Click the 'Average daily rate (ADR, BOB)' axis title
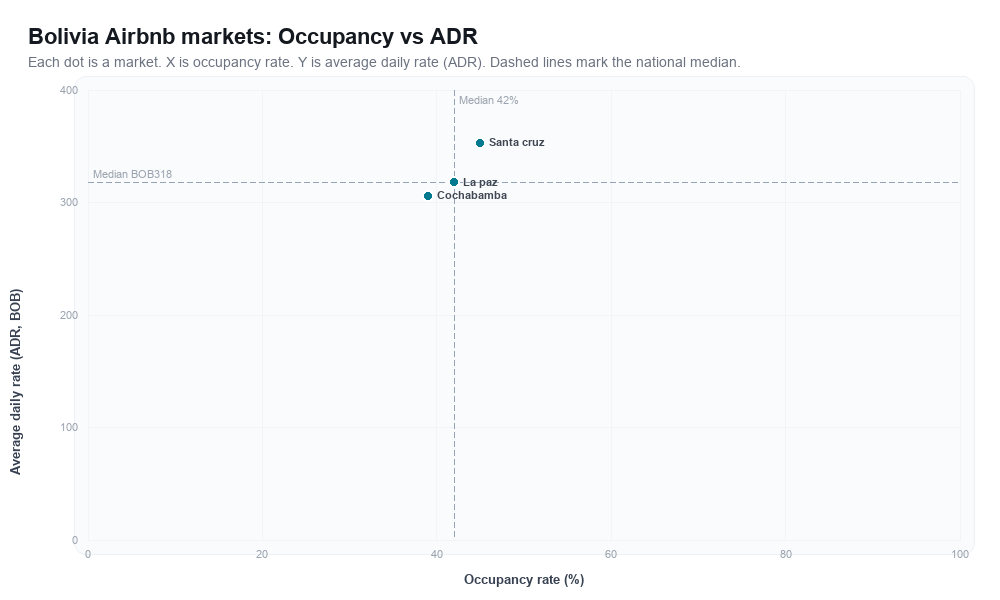The image size is (1000, 600). tap(15, 382)
